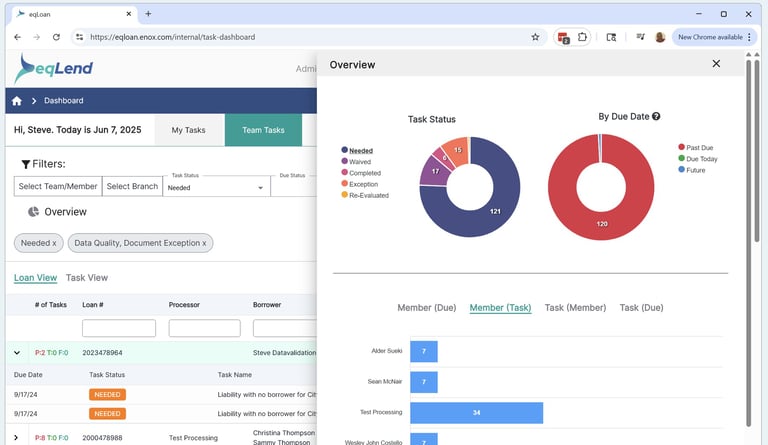Click the site information icon in address bar
This screenshot has height=445, width=768.
79,37
